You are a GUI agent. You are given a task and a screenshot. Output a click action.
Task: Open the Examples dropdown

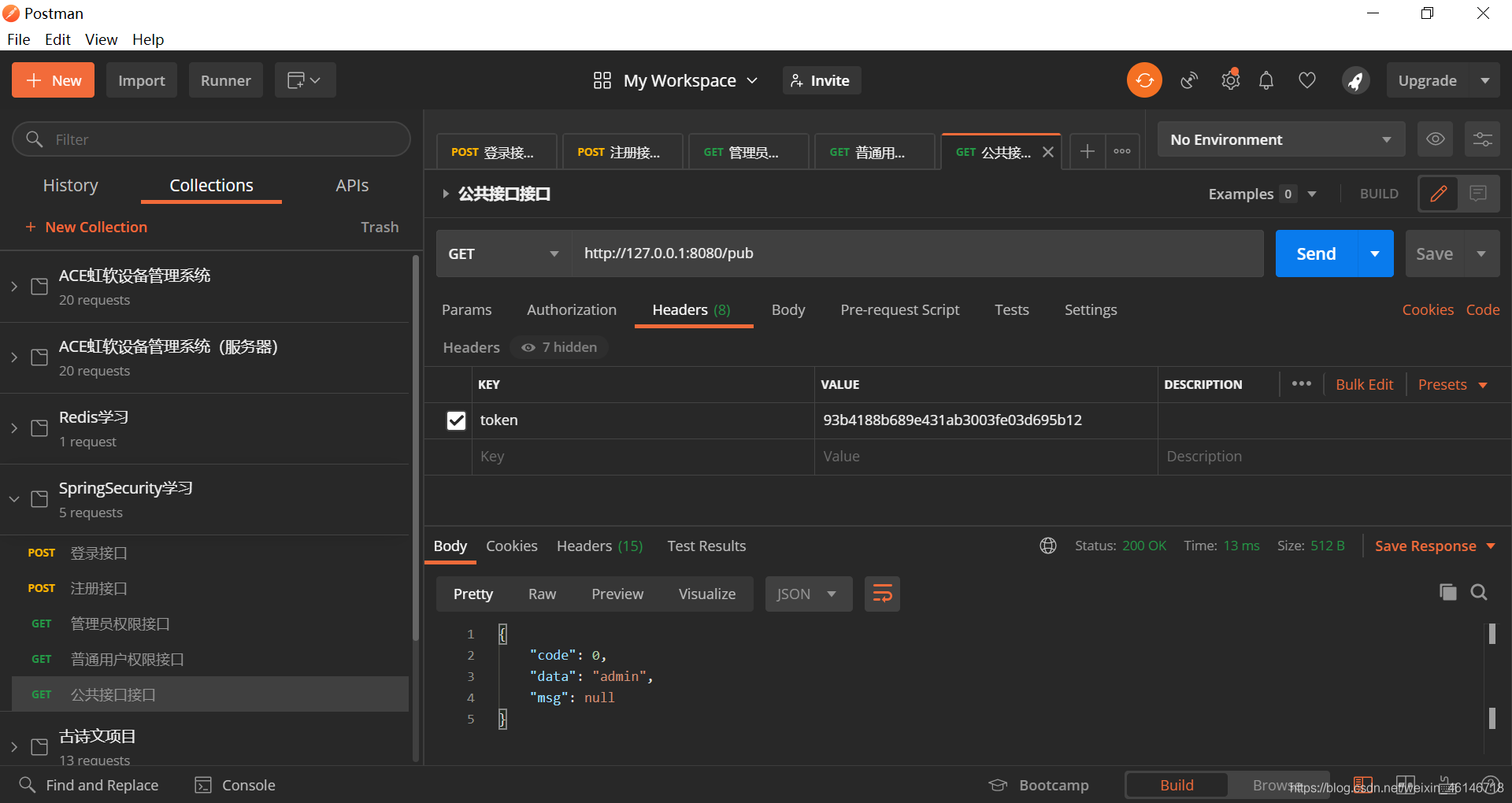pos(1262,194)
